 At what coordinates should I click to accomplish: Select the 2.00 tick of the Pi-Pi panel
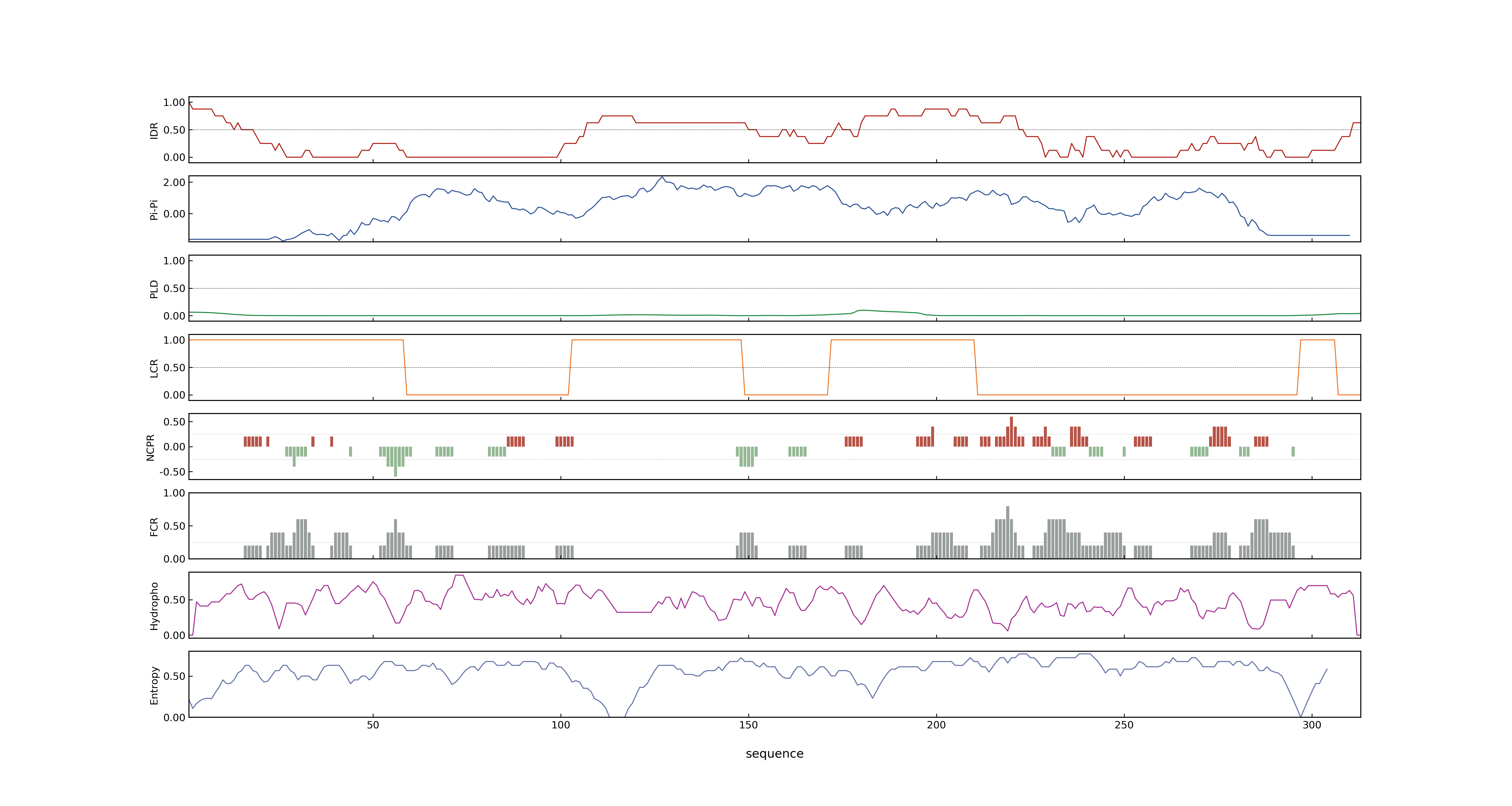click(174, 182)
